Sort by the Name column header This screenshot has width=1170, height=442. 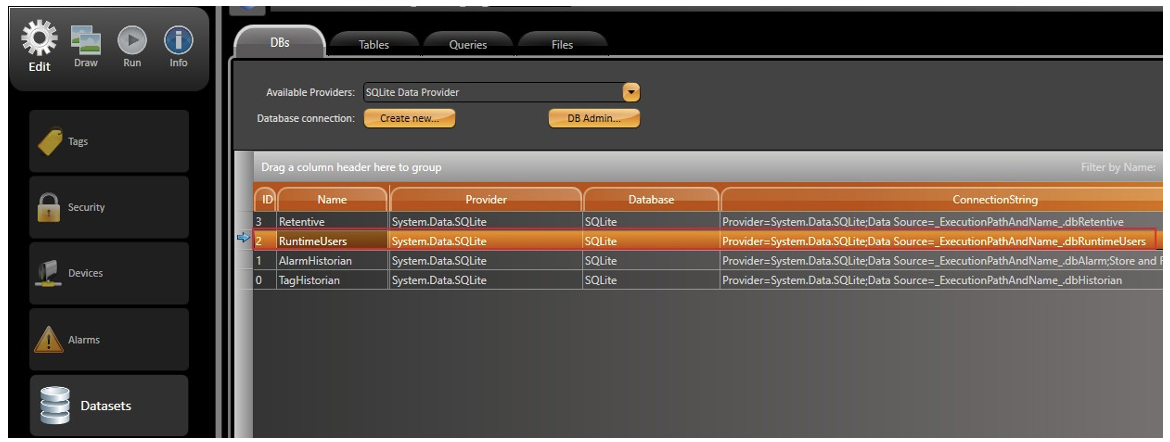tap(332, 200)
